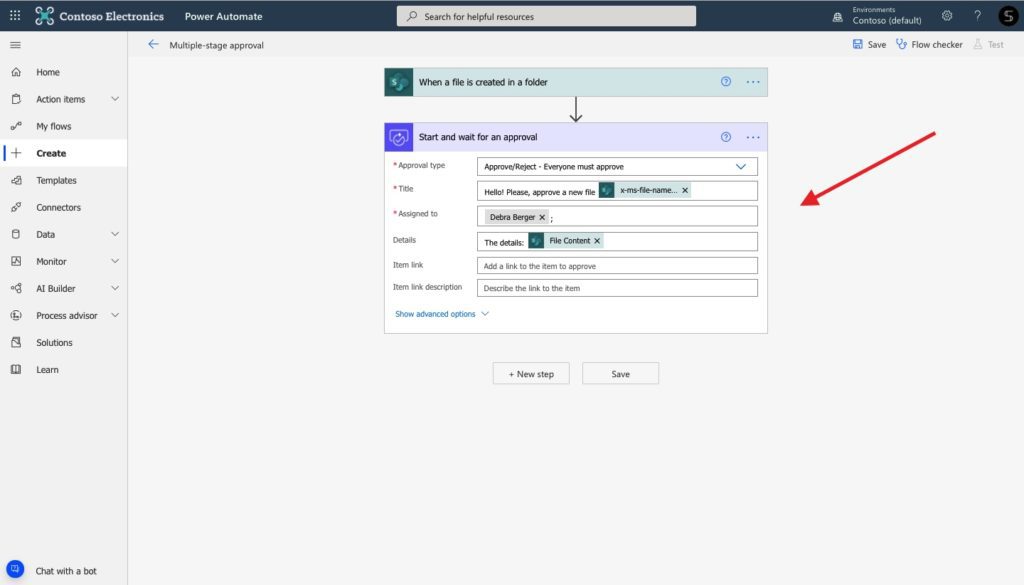Open the Environments picker icon
Viewport: 1024px width, 585px height.
tap(837, 17)
